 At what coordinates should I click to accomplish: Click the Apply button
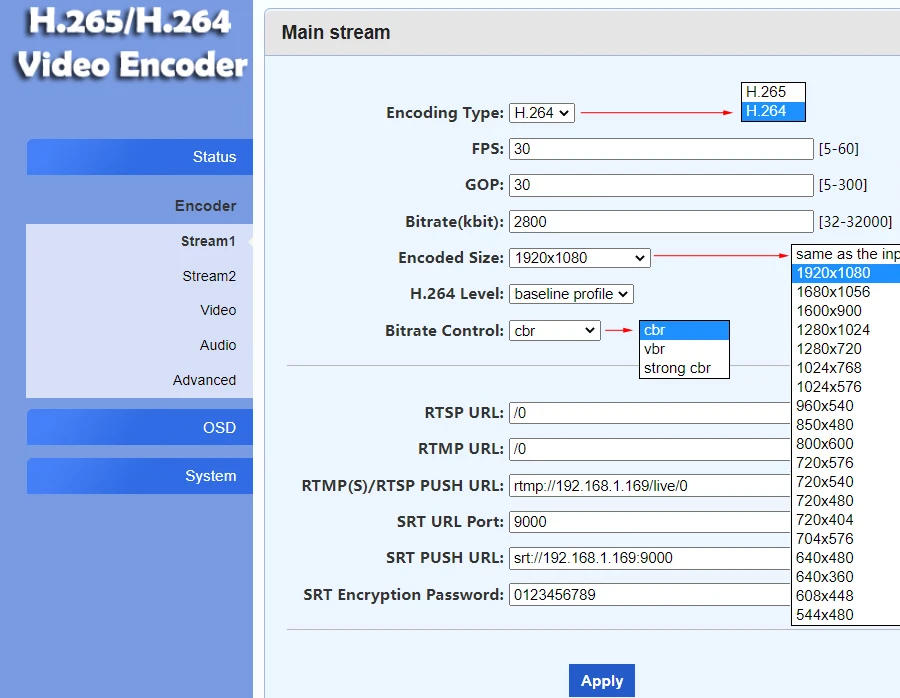coord(601,681)
